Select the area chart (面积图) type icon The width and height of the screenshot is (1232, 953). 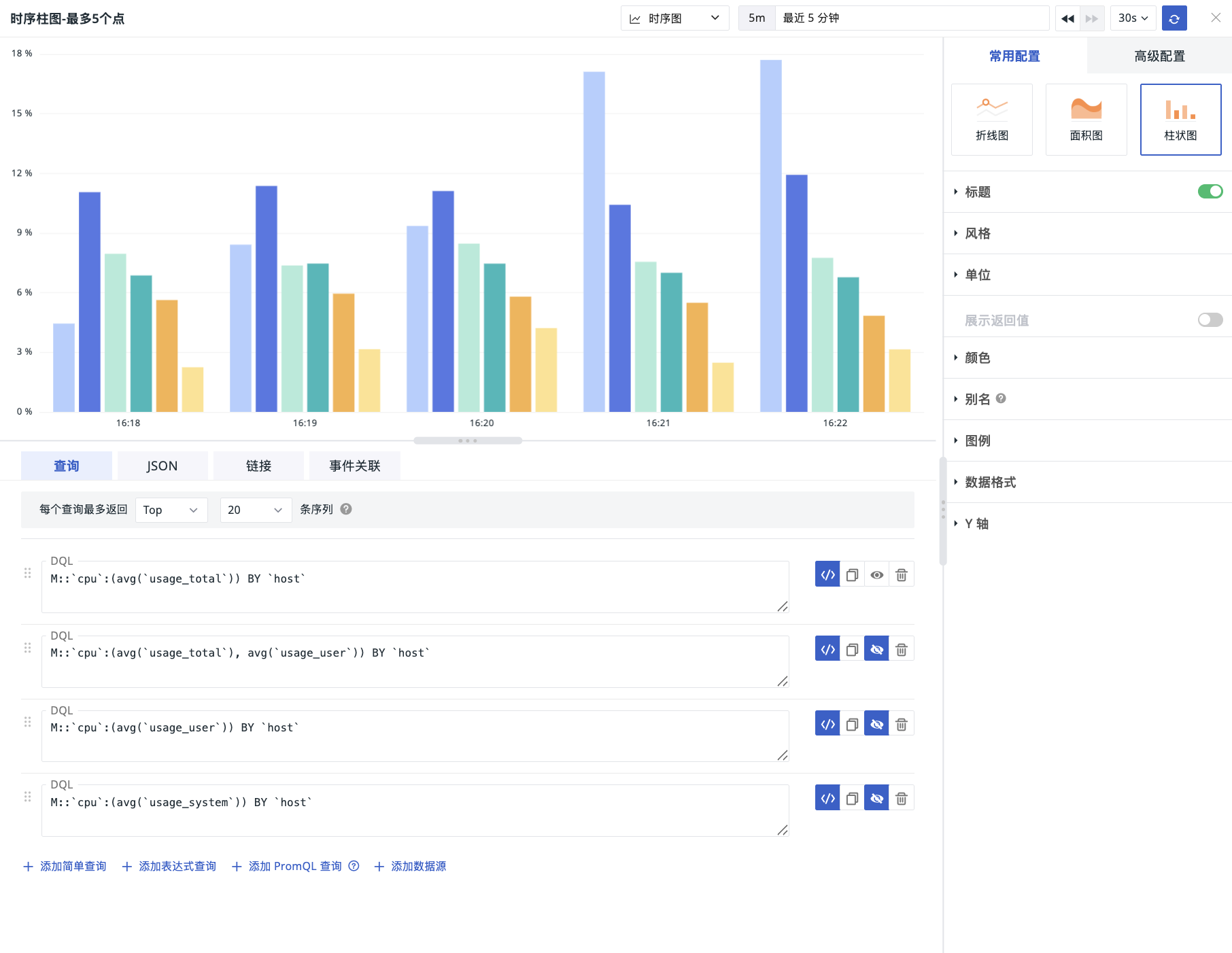pos(1086,120)
